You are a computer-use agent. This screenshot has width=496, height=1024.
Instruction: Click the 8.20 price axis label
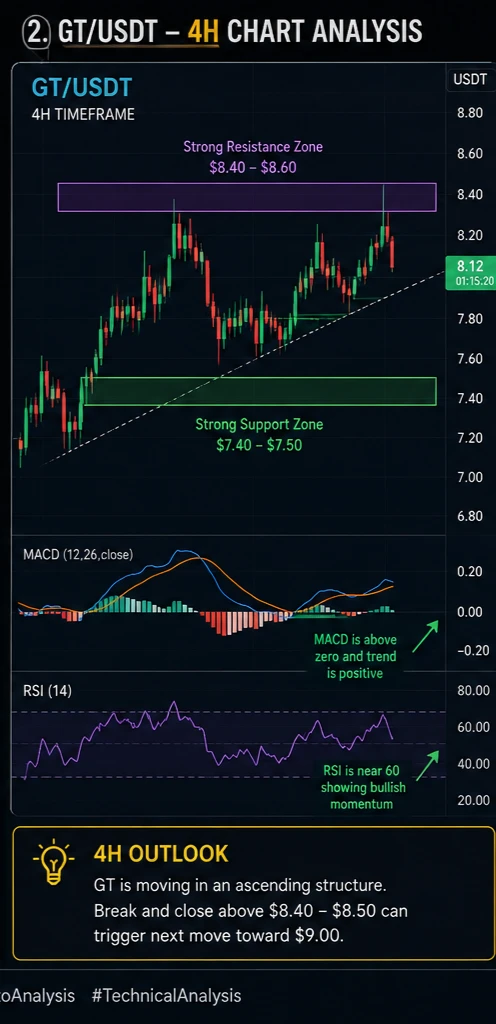(x=470, y=235)
